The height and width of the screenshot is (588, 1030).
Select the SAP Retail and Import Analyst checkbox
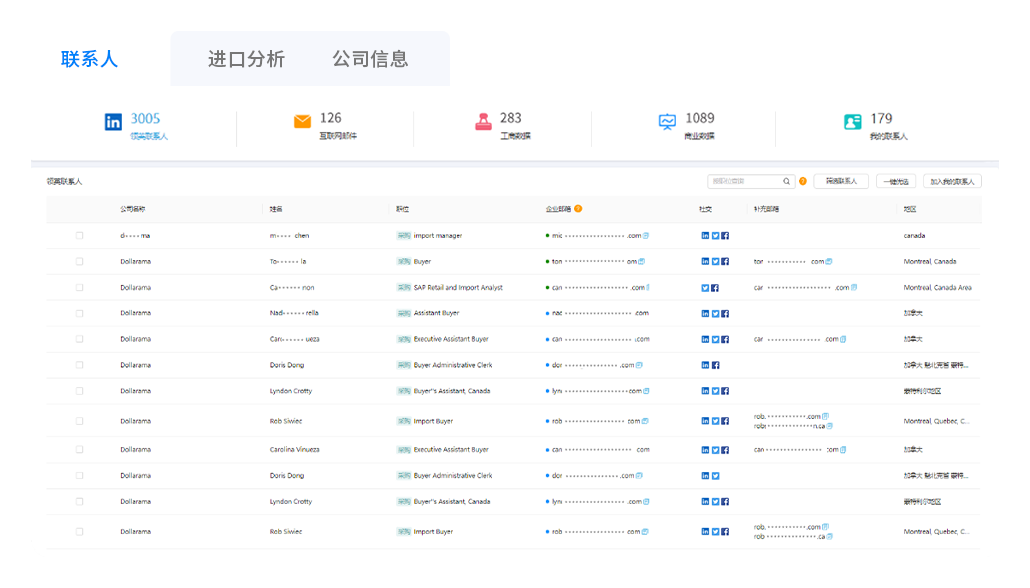[x=79, y=287]
